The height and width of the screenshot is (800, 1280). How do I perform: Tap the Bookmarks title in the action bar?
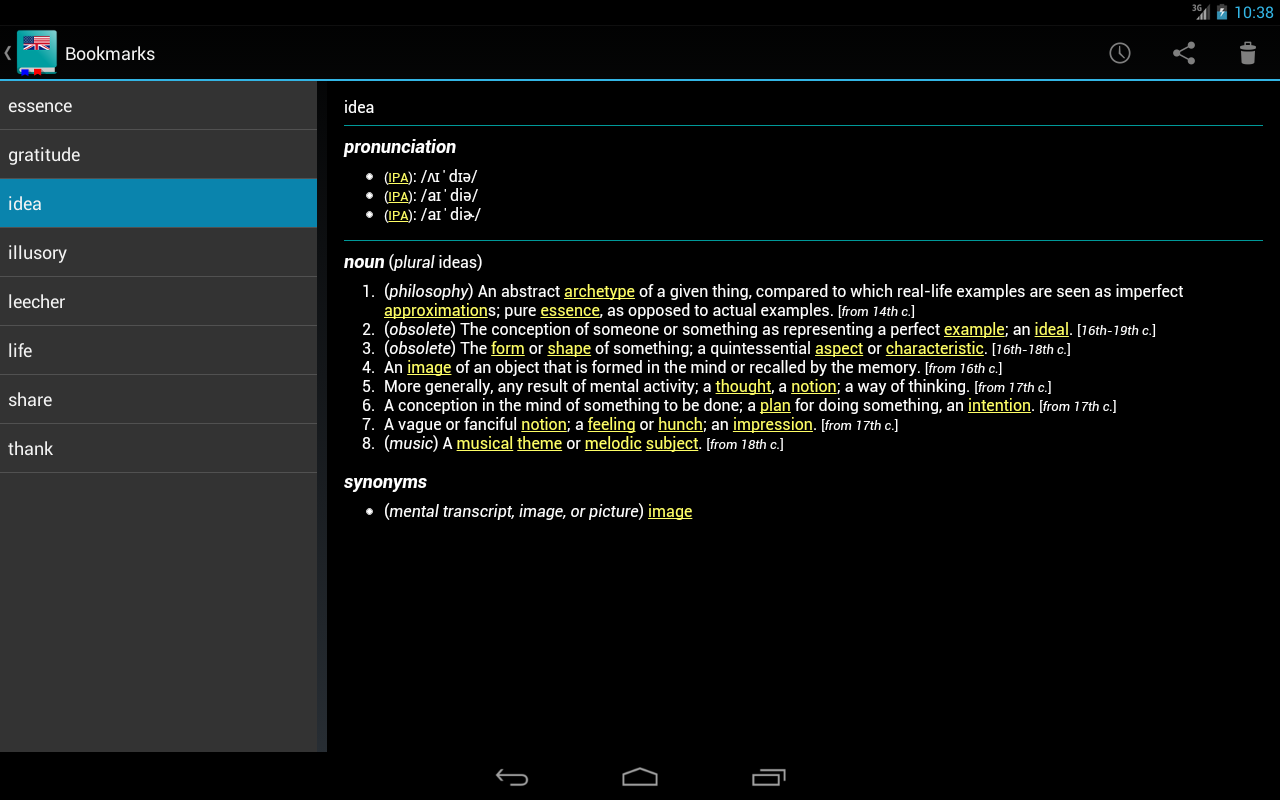[110, 54]
